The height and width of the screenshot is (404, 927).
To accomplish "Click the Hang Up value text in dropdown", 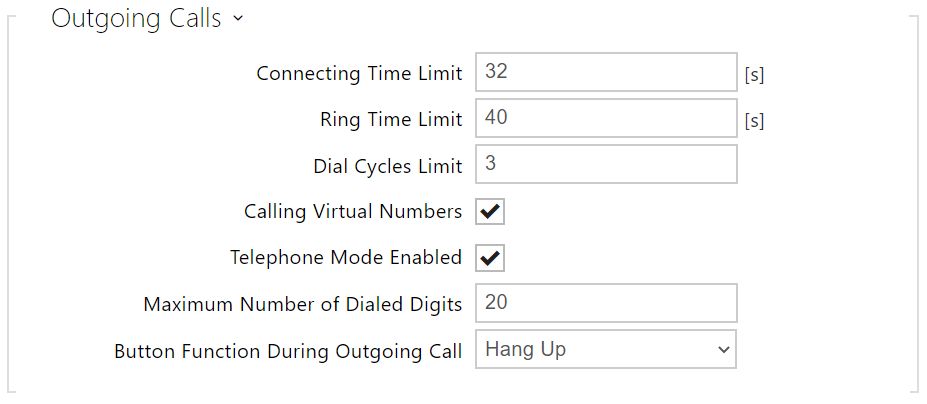I will pos(525,350).
